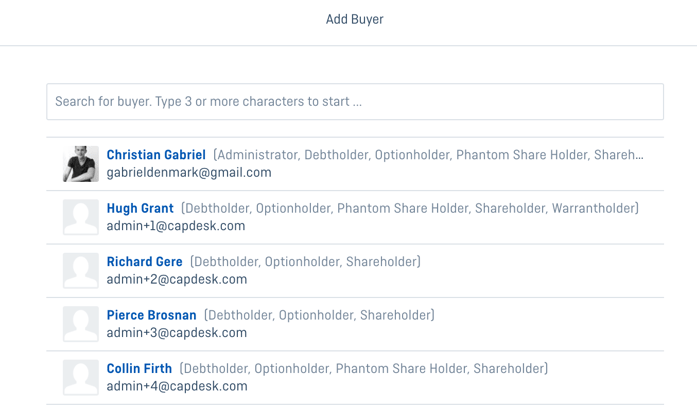Pick Pierce Brosnan from the list
The image size is (697, 411).
(x=151, y=315)
